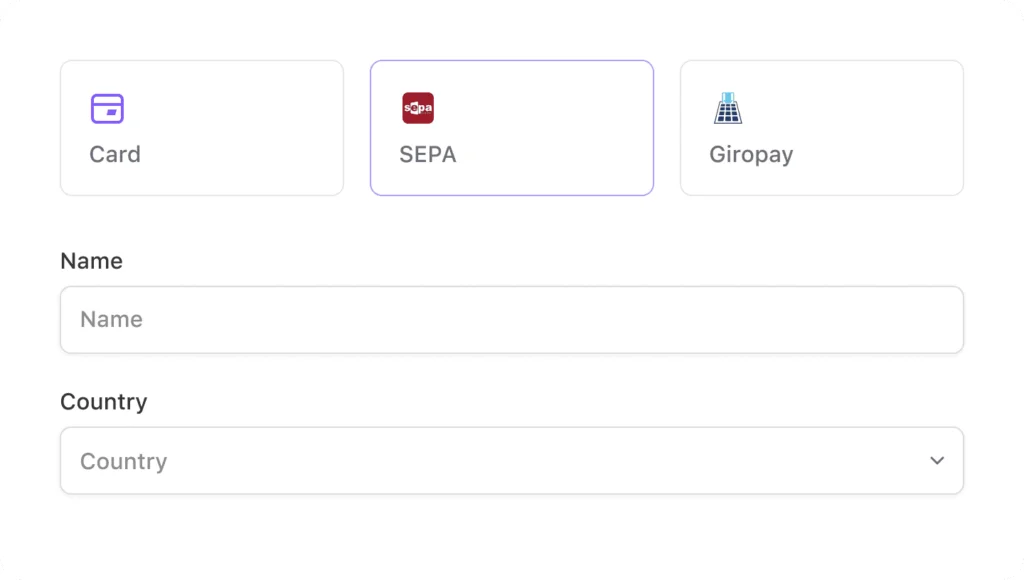Click the Name placeholder text

coord(111,319)
